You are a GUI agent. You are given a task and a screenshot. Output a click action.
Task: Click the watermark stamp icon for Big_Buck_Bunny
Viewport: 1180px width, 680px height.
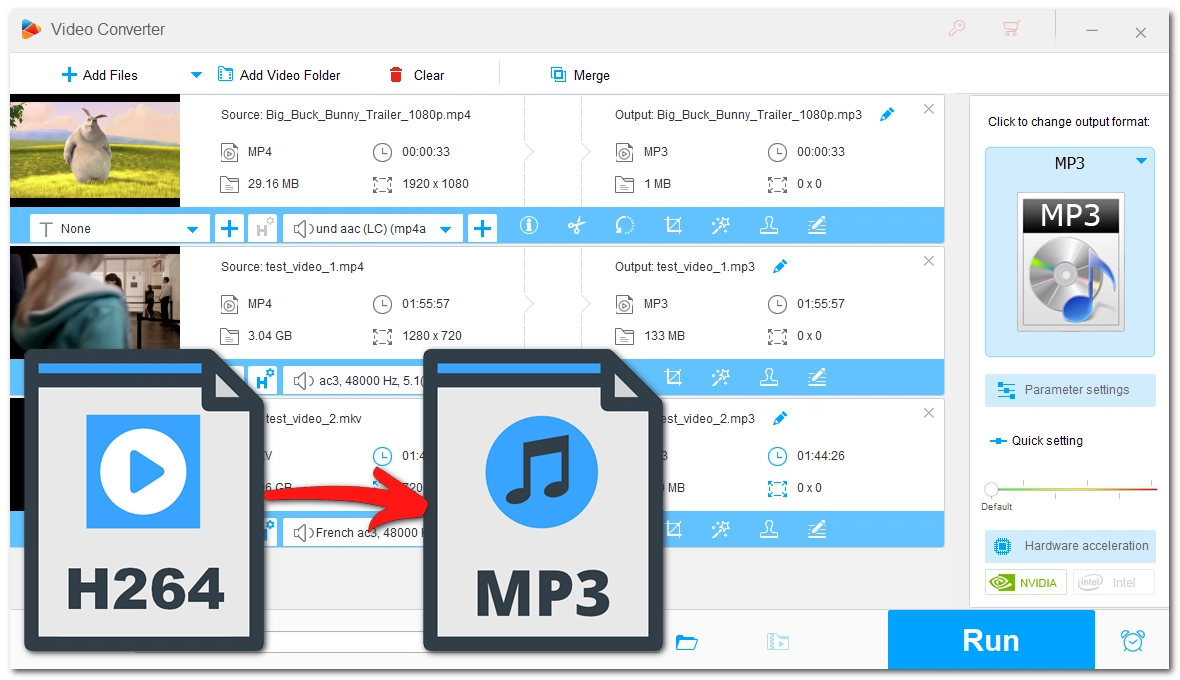click(x=769, y=227)
